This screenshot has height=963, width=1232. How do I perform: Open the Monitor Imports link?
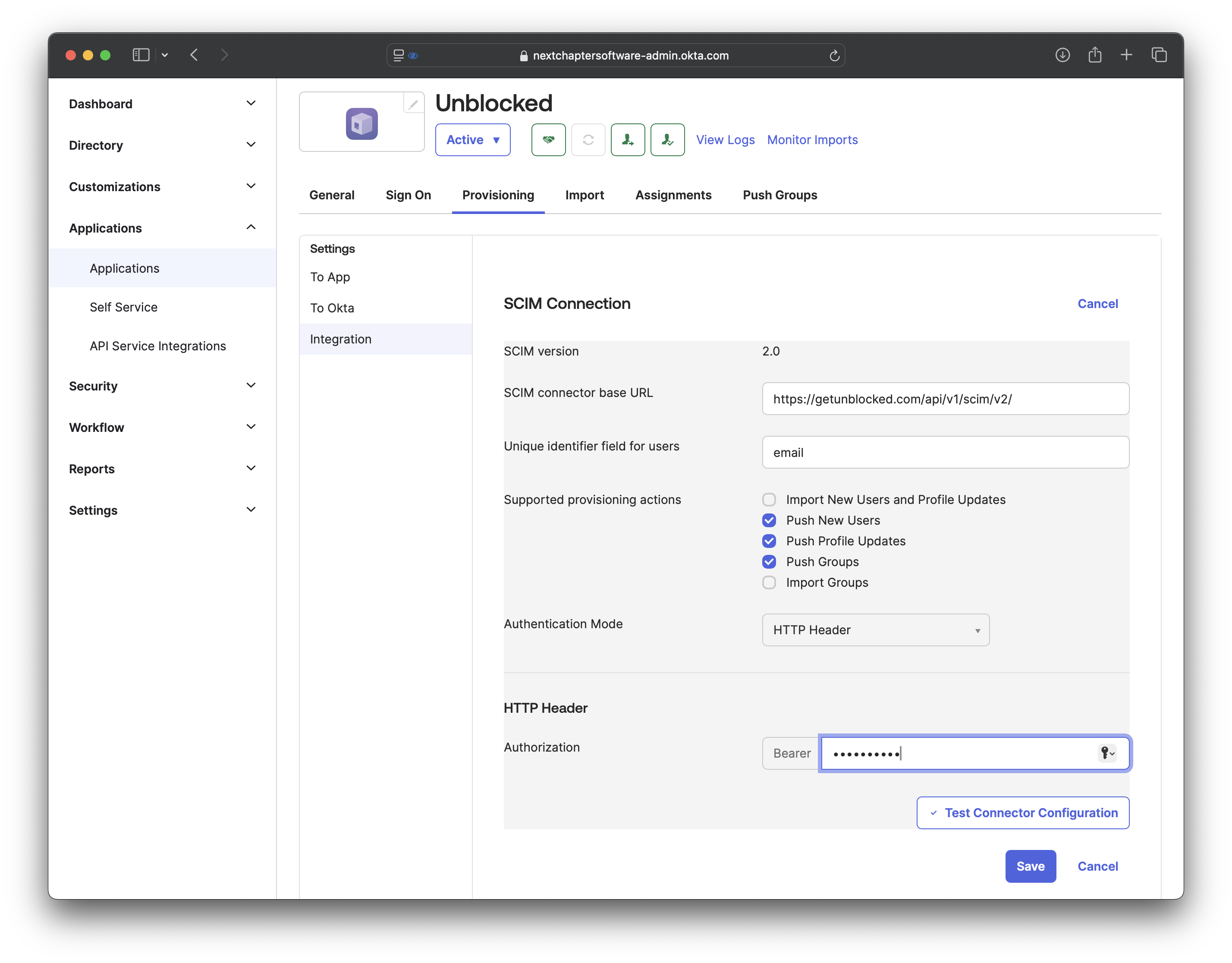(x=812, y=139)
